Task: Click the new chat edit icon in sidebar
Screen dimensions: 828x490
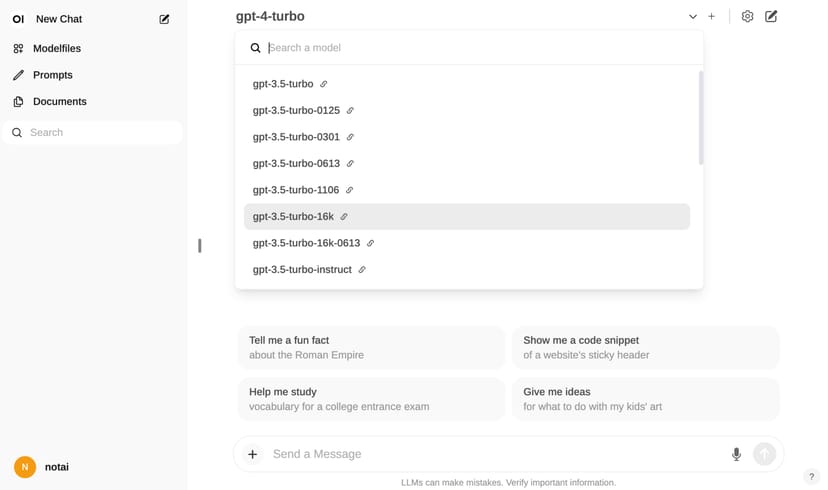Action: click(164, 19)
